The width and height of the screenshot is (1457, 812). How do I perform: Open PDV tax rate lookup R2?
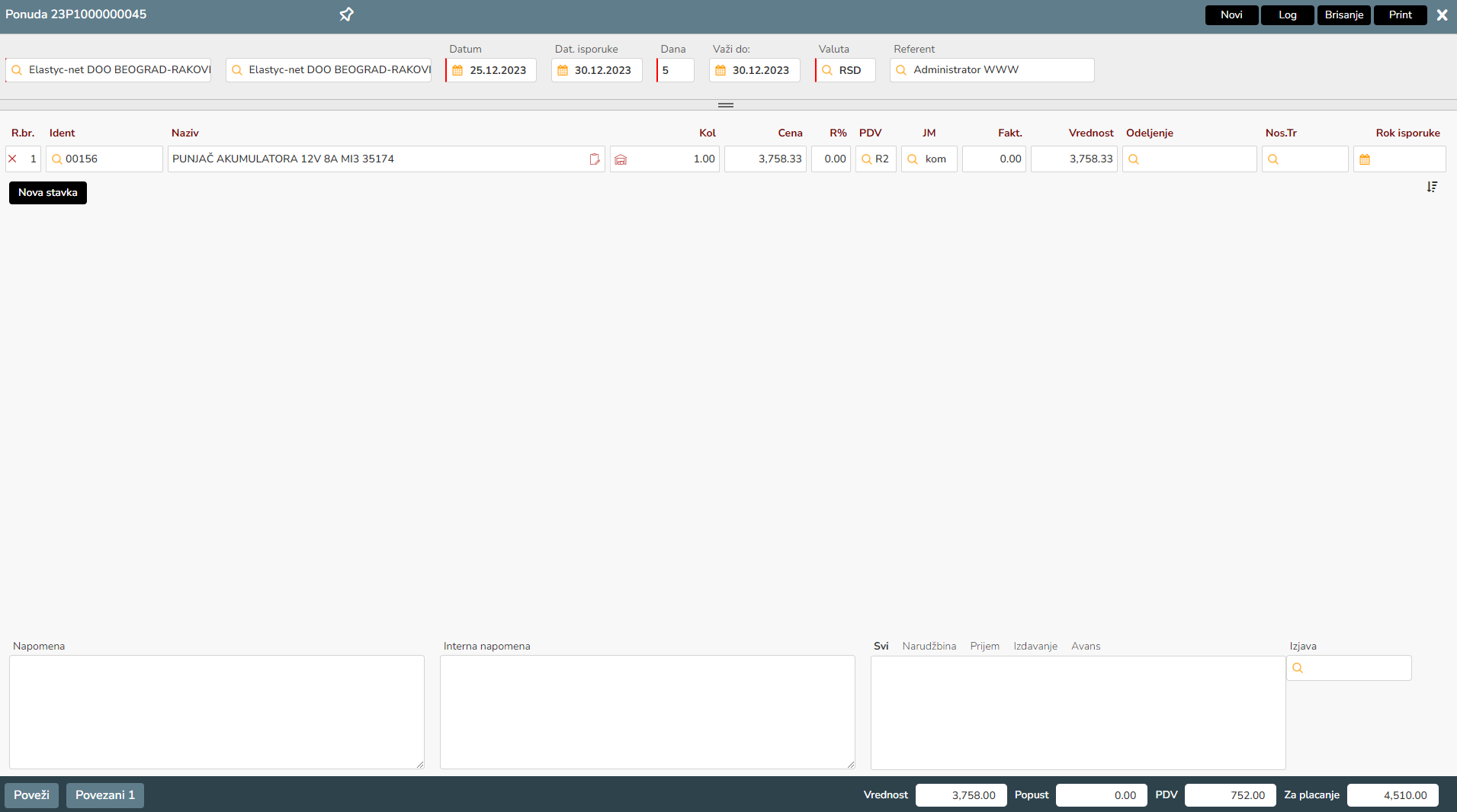pos(866,159)
